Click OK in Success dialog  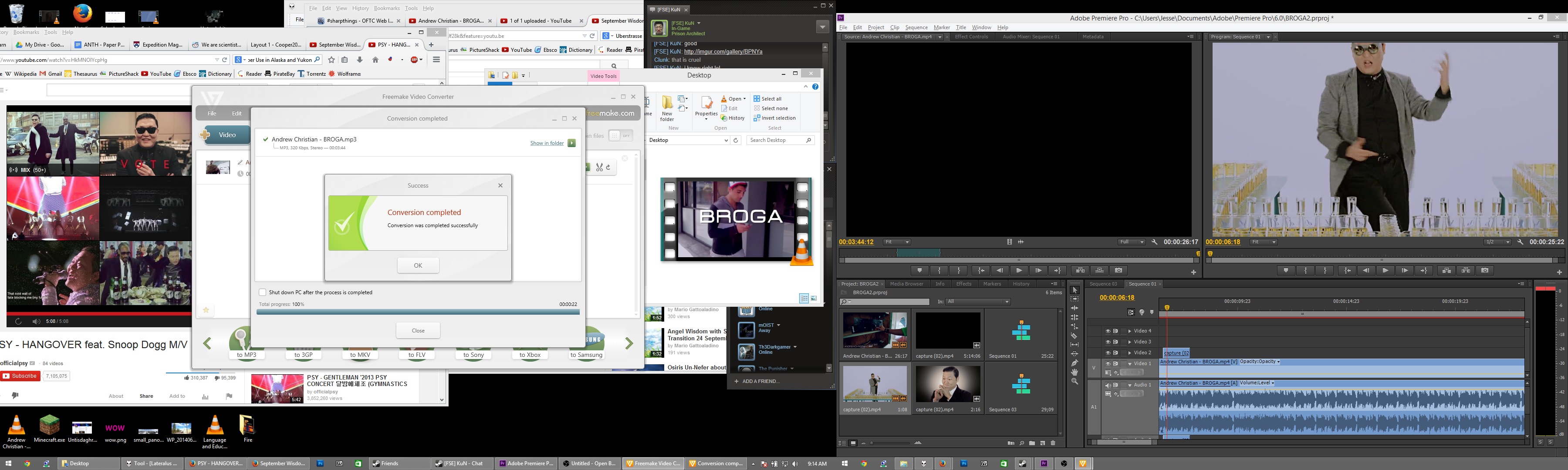click(x=418, y=265)
